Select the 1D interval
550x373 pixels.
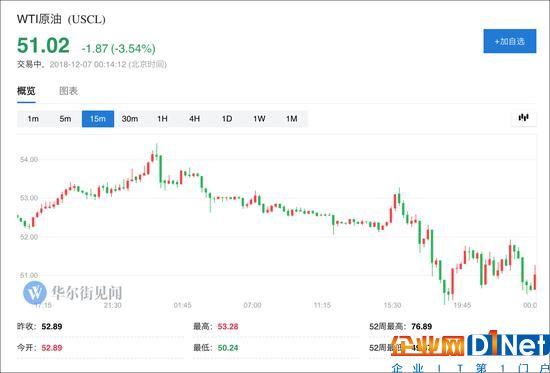[x=227, y=119]
